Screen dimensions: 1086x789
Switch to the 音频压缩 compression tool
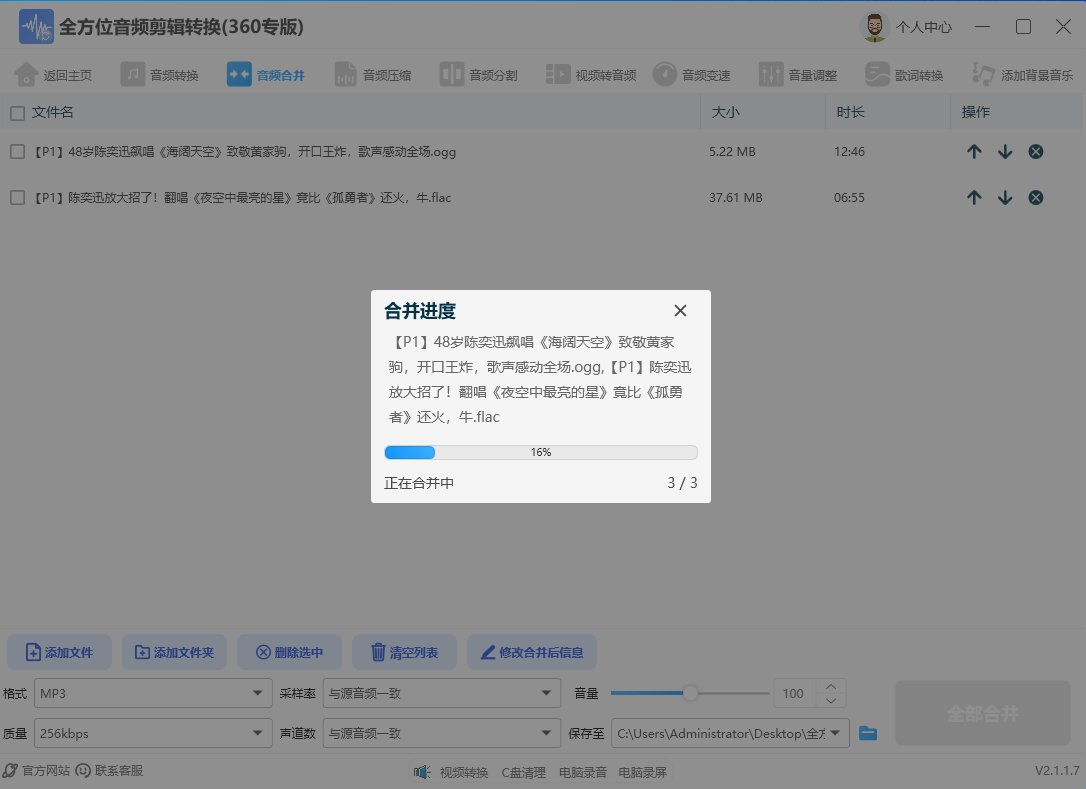point(374,73)
